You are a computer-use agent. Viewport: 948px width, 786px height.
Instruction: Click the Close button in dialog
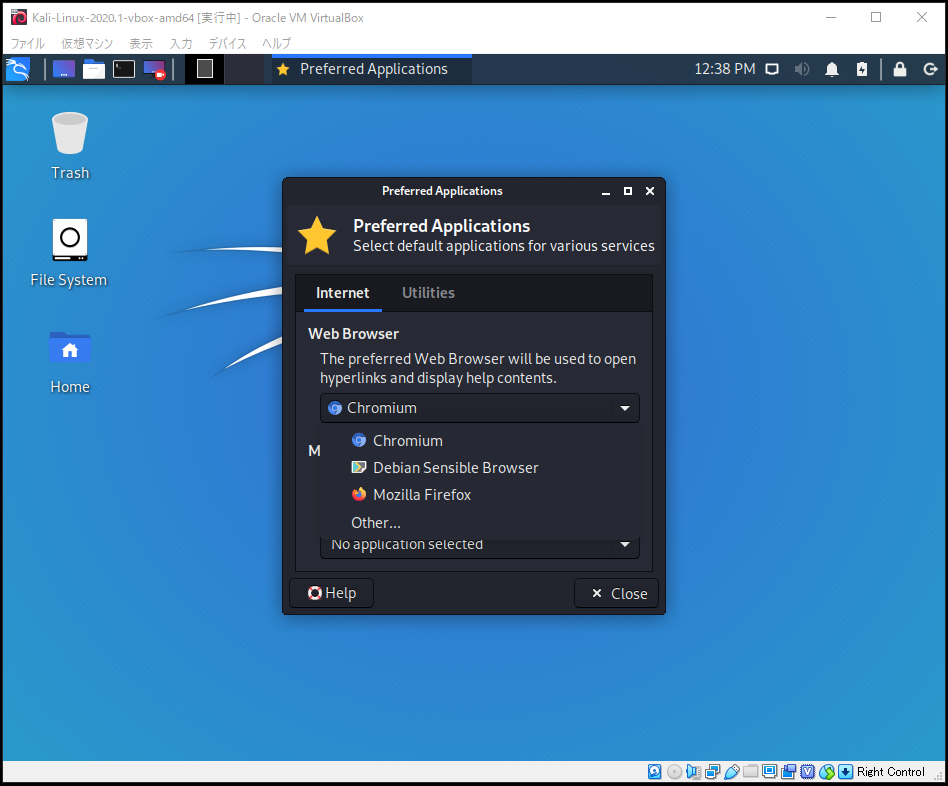[x=616, y=593]
